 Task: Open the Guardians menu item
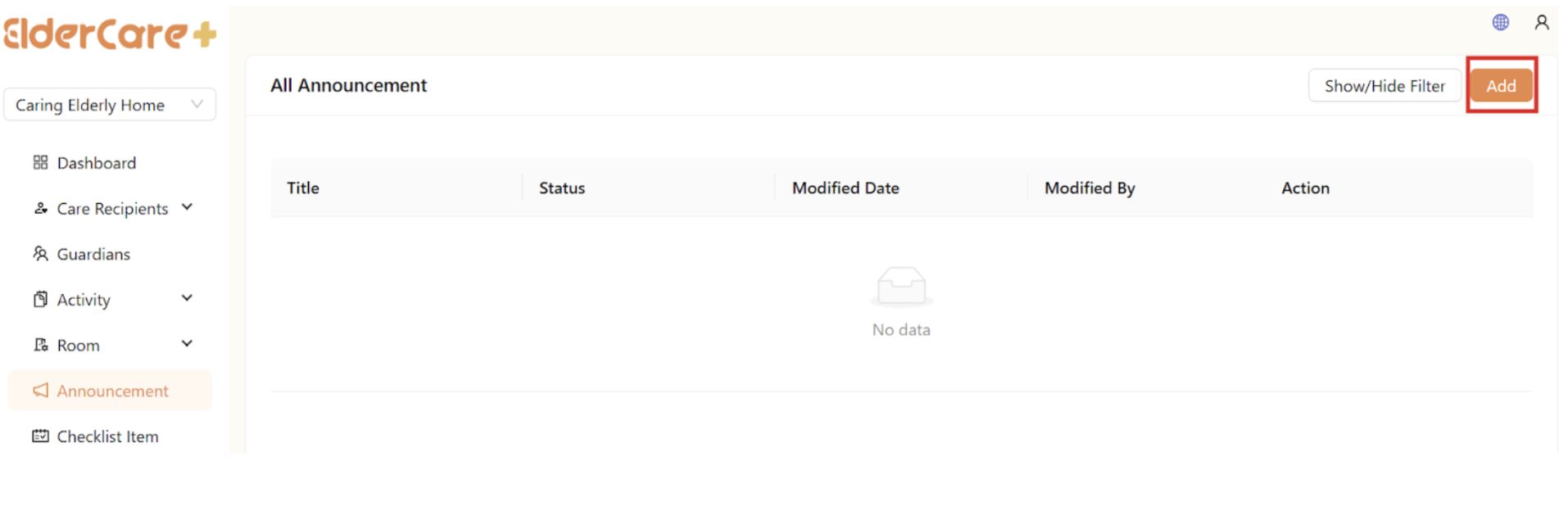[93, 254]
